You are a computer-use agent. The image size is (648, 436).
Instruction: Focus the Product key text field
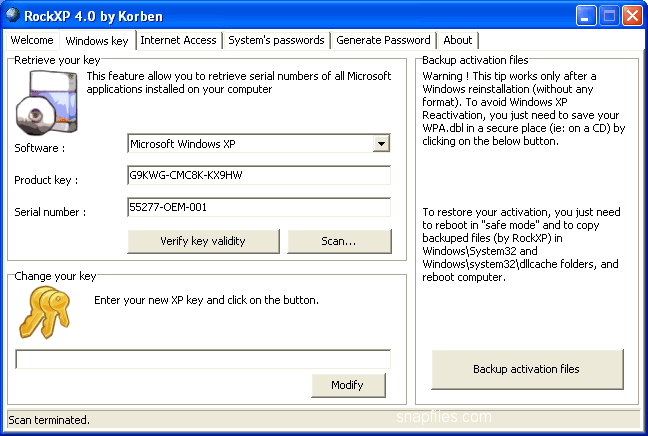point(259,175)
